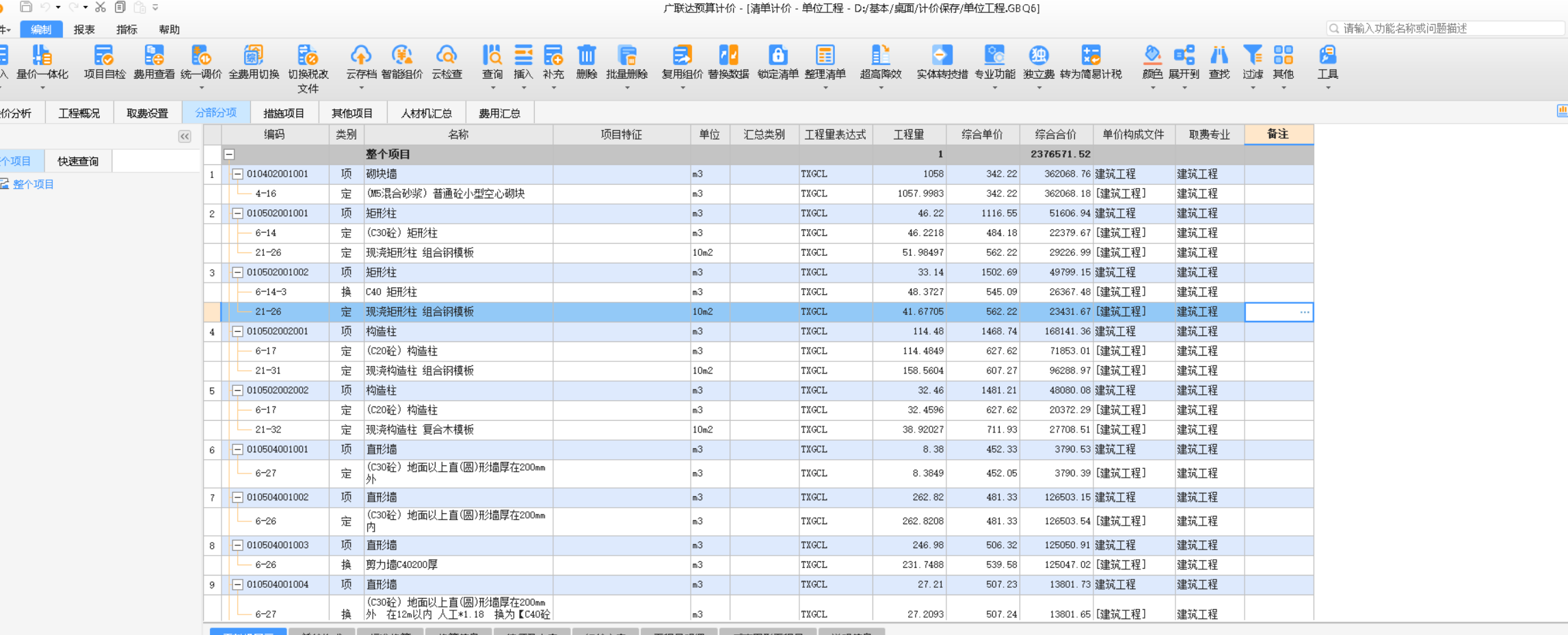Switch to the 人材机汇总 tab
This screenshot has height=635, width=1568.
coord(426,113)
